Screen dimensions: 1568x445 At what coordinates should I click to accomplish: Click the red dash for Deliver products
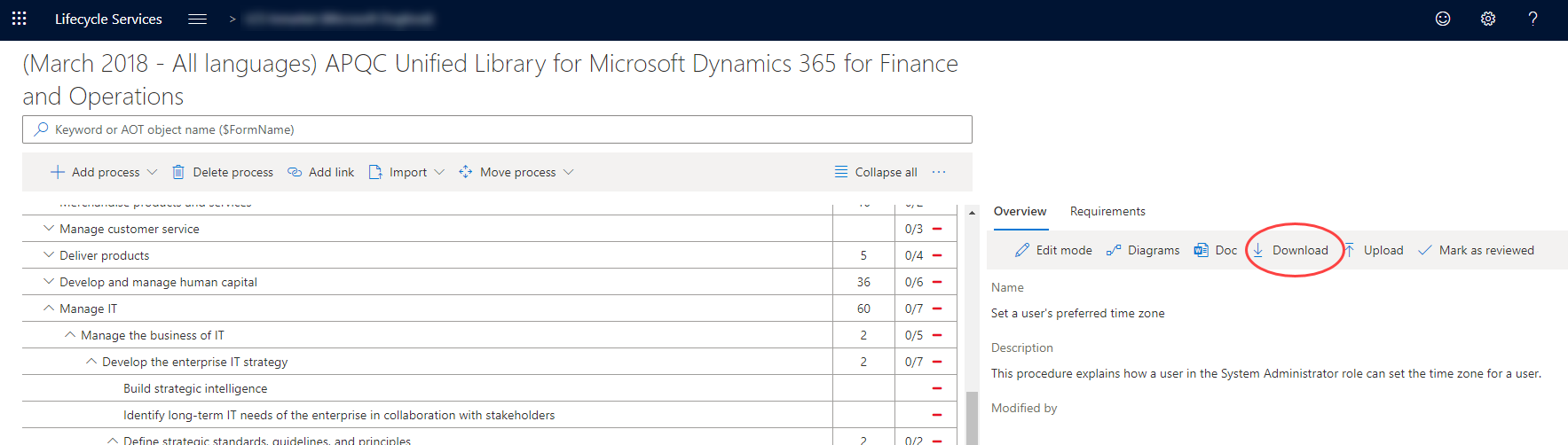(x=937, y=255)
